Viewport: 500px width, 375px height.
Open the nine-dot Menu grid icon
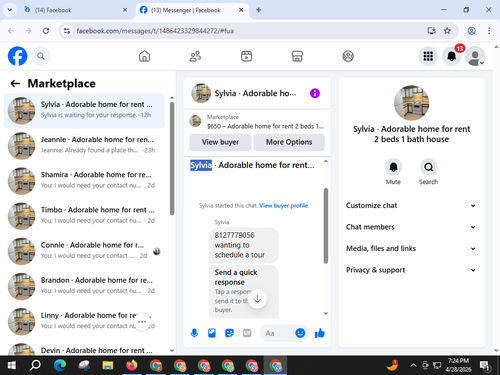[428, 56]
